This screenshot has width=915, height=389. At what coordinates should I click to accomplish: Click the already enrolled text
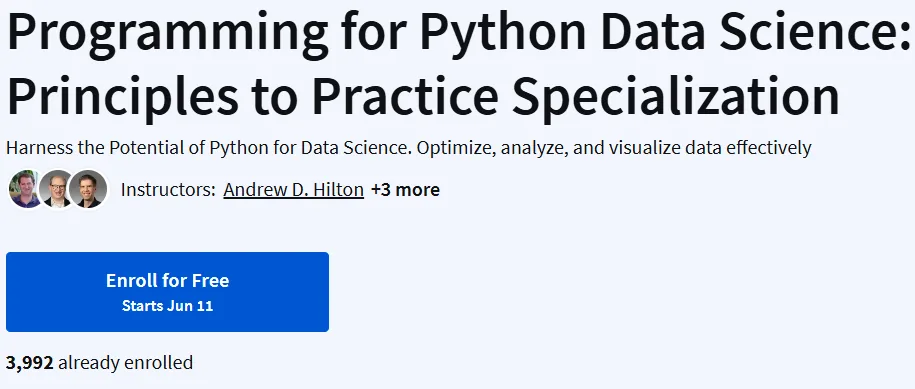click(125, 363)
